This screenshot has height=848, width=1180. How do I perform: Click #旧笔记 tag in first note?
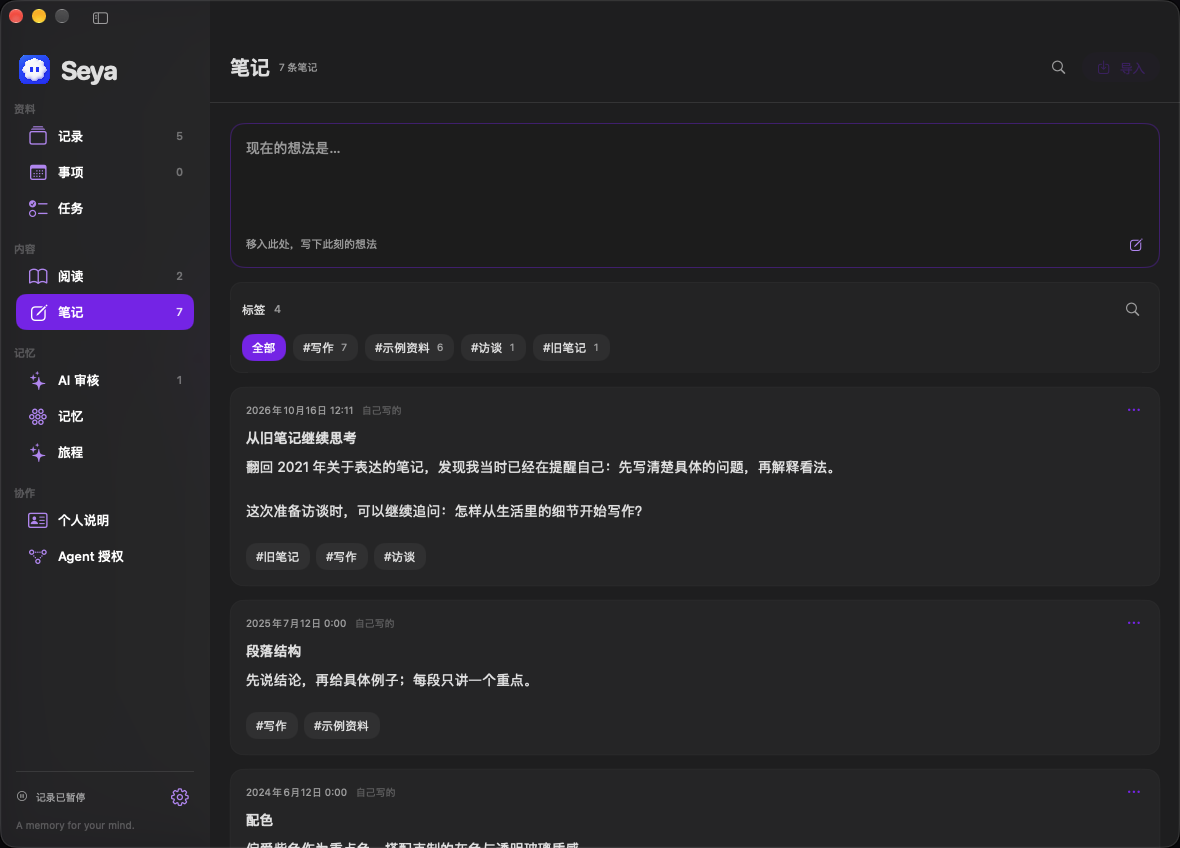click(277, 557)
